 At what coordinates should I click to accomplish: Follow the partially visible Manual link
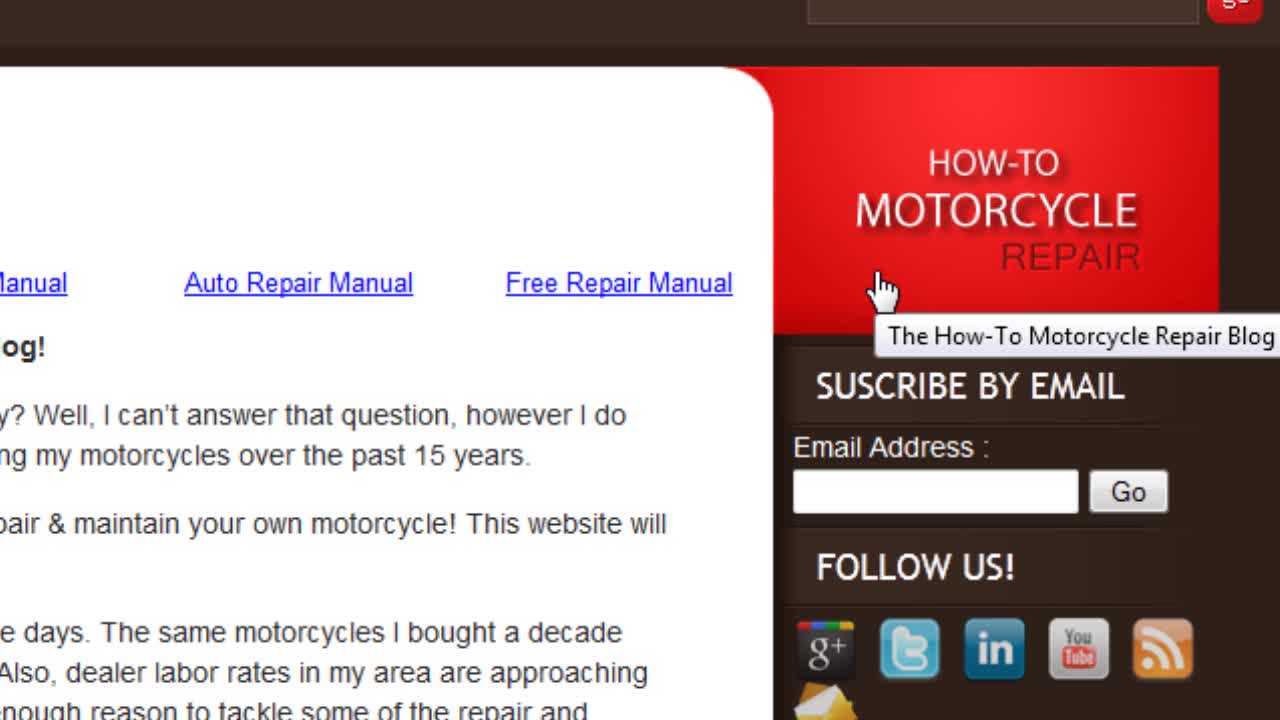click(33, 283)
